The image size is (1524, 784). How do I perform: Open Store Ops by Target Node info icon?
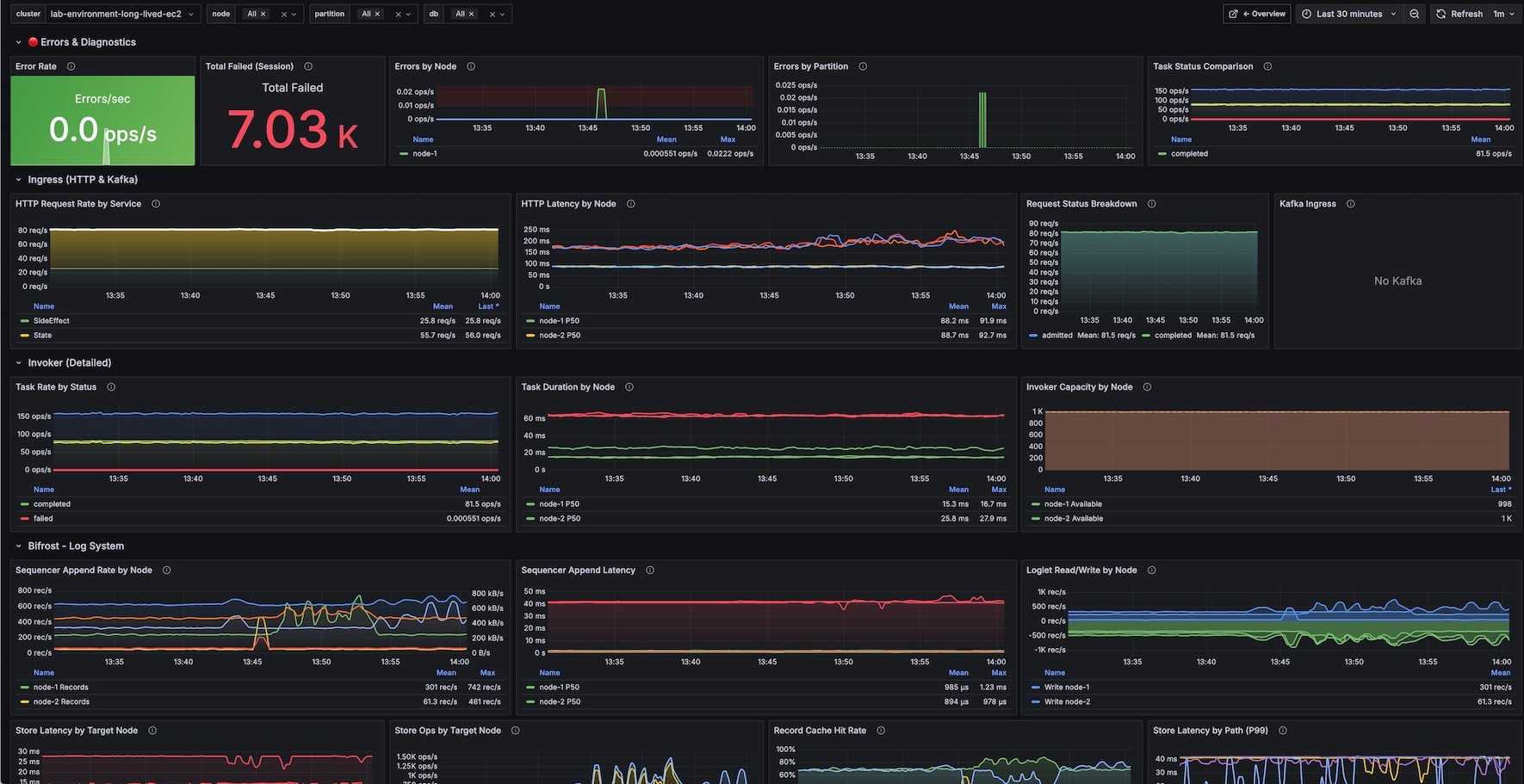(x=516, y=731)
